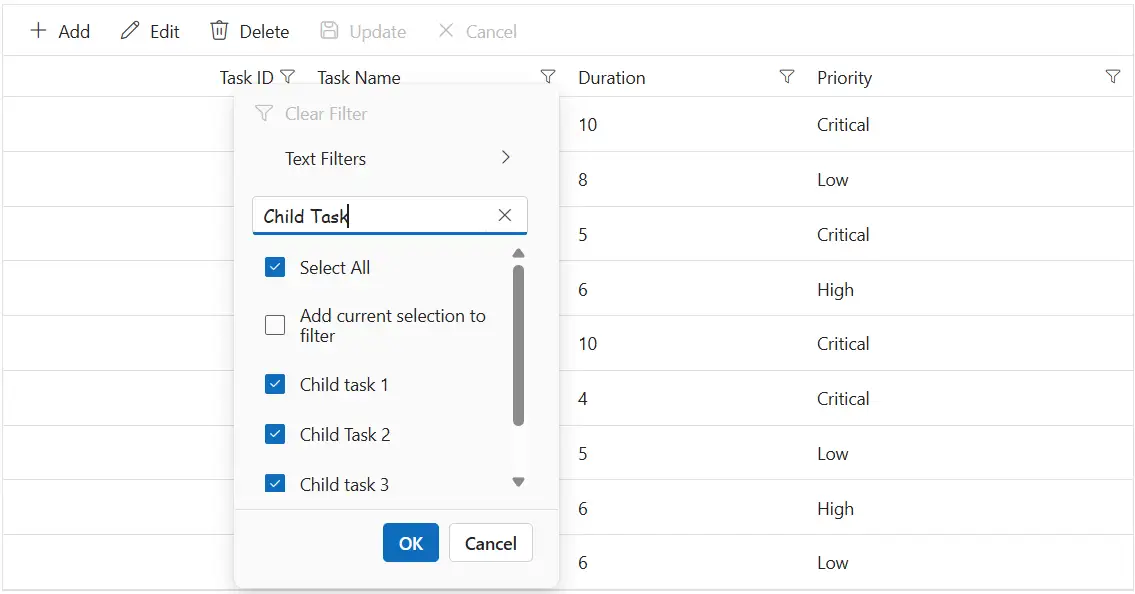This screenshot has height=594, width=1135.
Task: Click the Task Name column header
Action: click(359, 77)
